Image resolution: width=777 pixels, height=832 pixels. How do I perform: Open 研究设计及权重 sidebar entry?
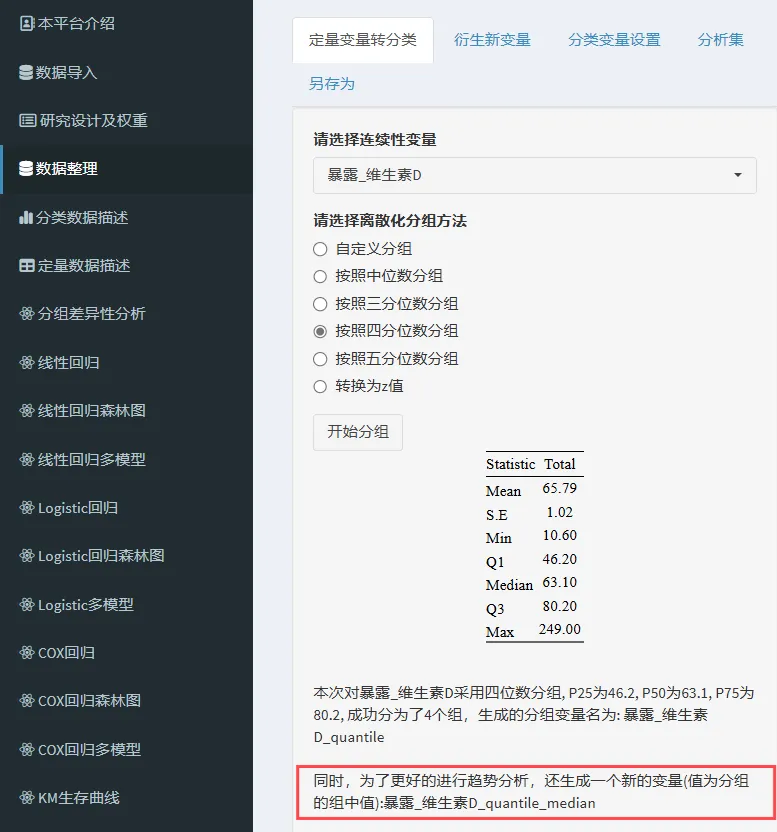point(126,120)
